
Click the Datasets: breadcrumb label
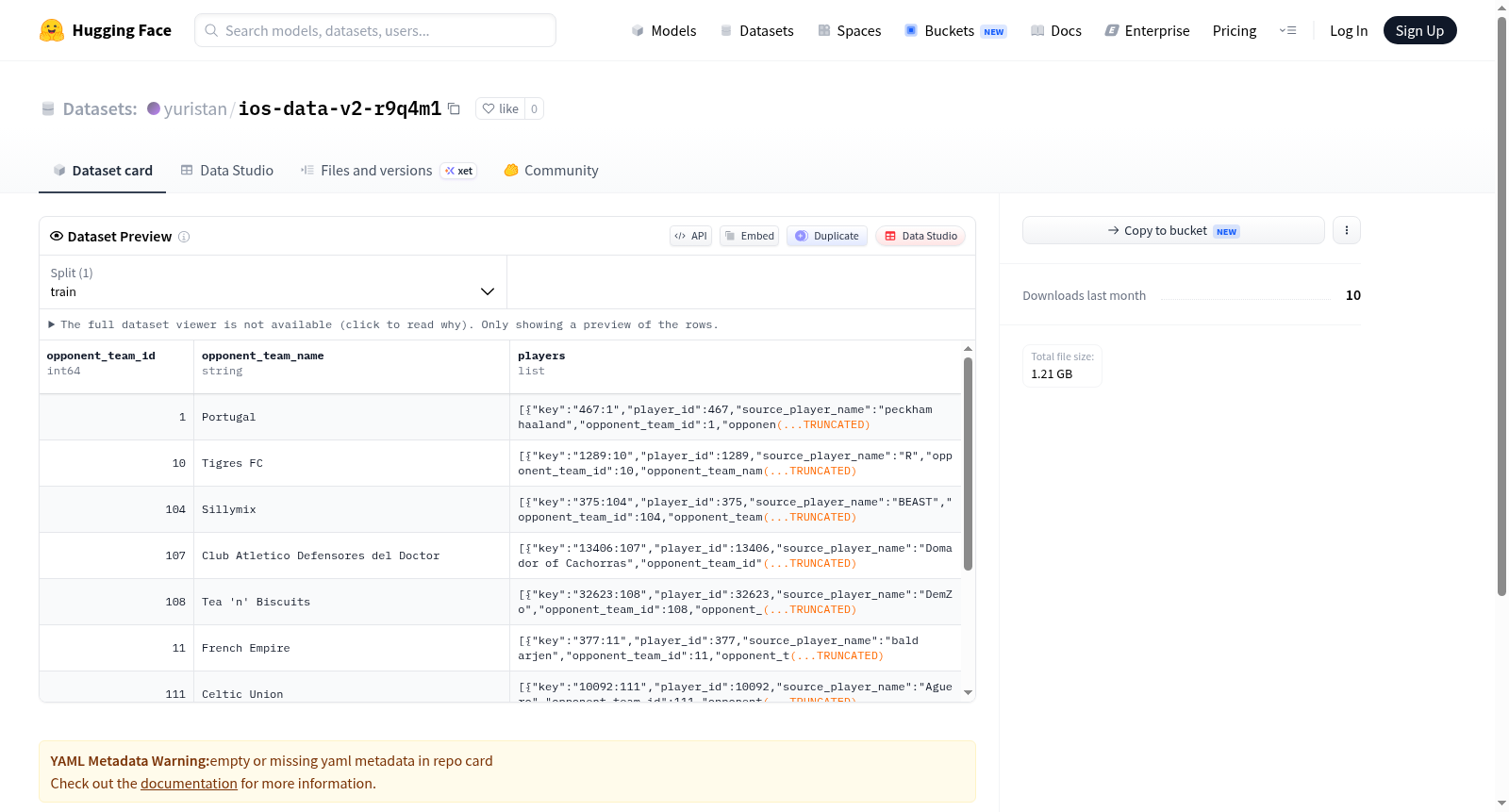tap(100, 108)
